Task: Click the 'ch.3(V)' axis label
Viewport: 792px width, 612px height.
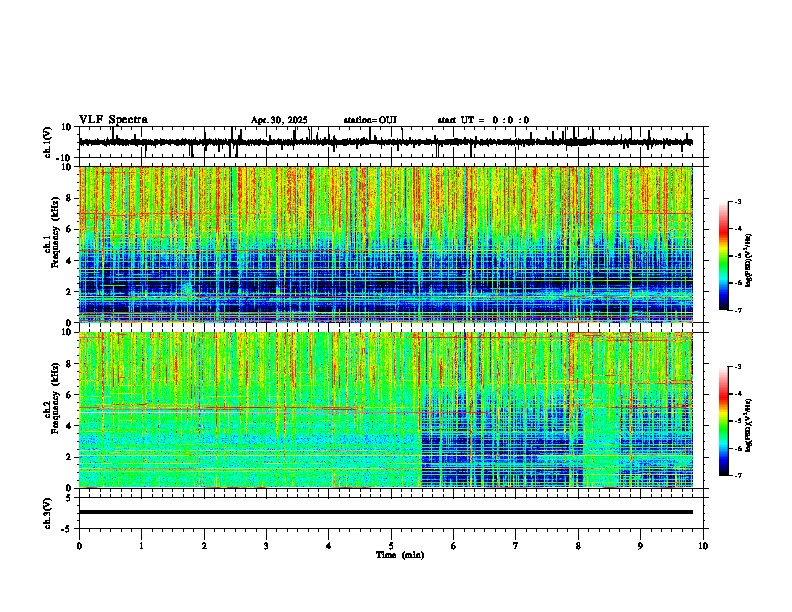Action: tap(48, 513)
